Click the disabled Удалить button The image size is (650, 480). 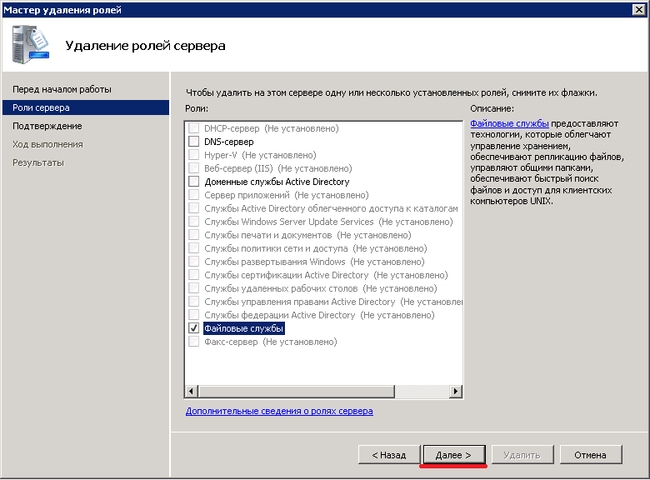coord(522,455)
